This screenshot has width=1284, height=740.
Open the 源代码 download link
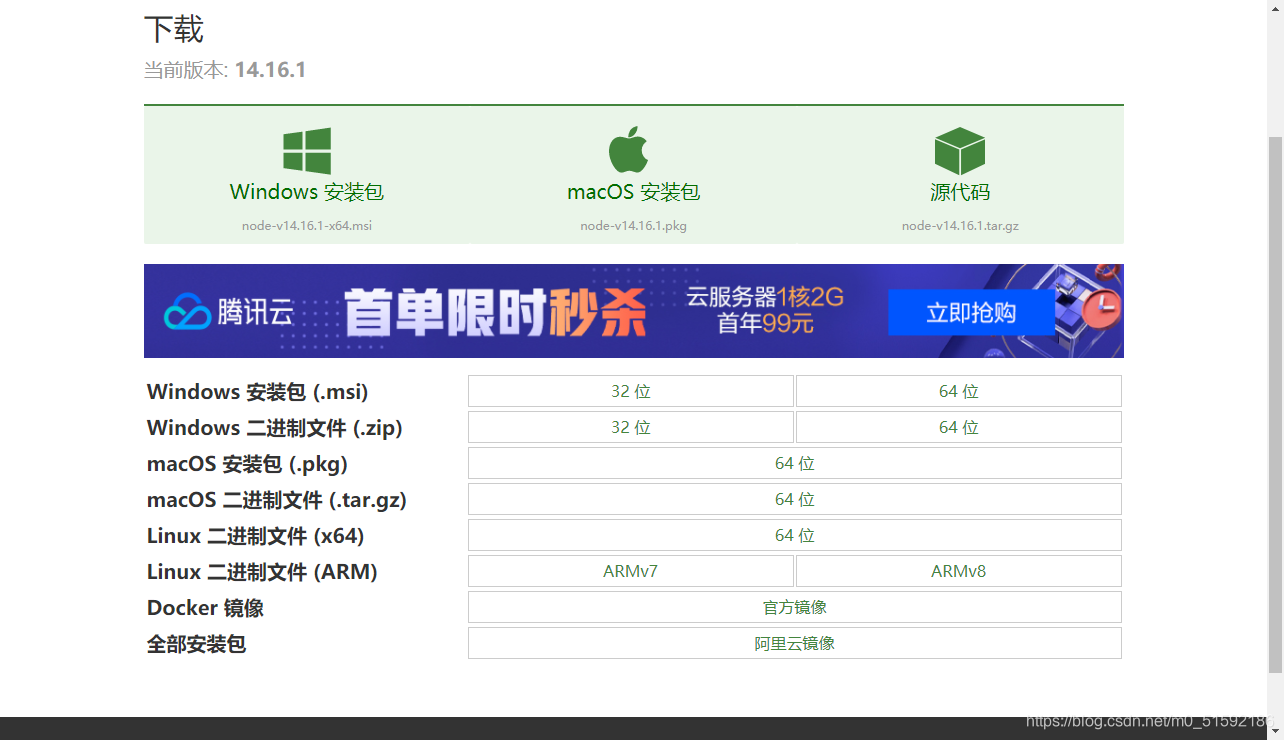[960, 192]
